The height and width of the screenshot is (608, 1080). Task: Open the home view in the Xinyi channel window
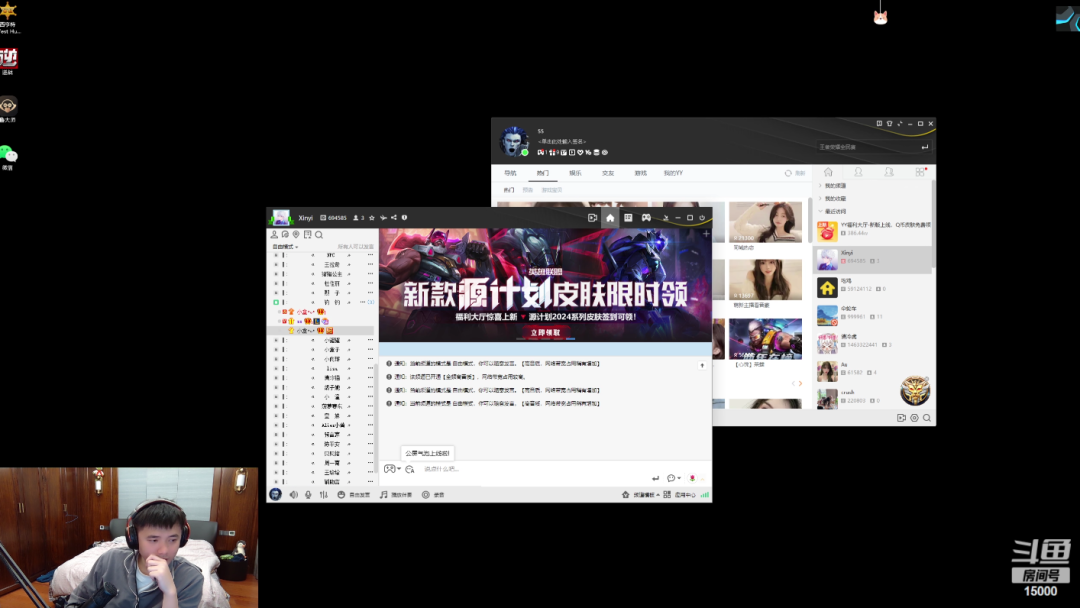[x=610, y=218]
